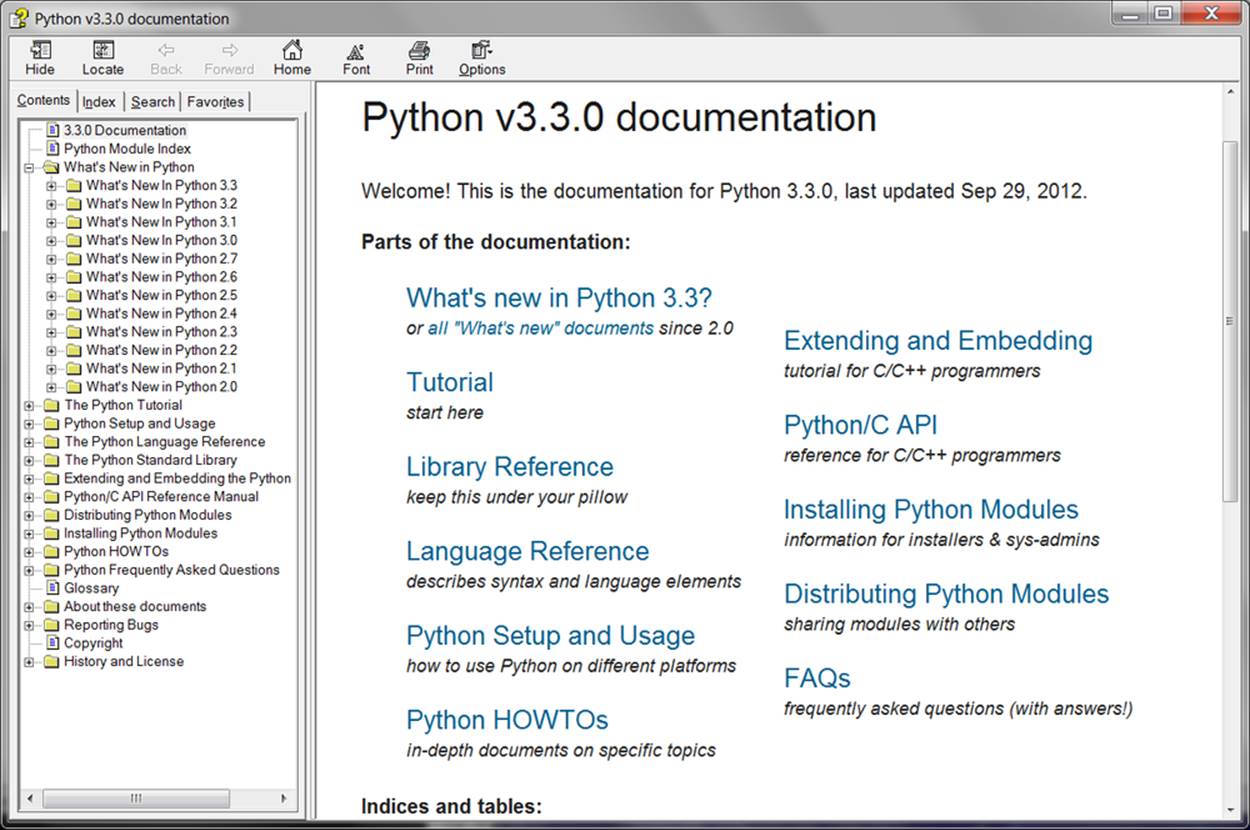Click page icon of 3.3.0 Documentation
Viewport: 1250px width, 830px height.
pyautogui.click(x=53, y=130)
